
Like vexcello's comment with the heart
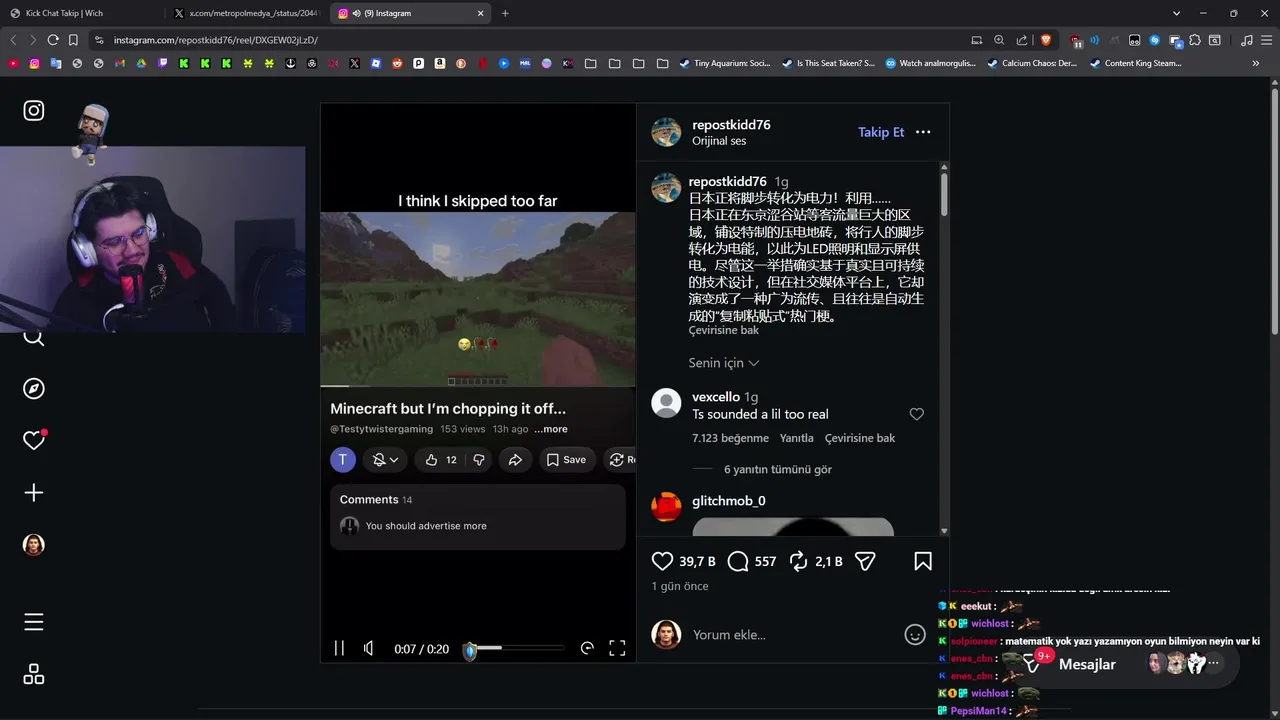[x=917, y=414]
